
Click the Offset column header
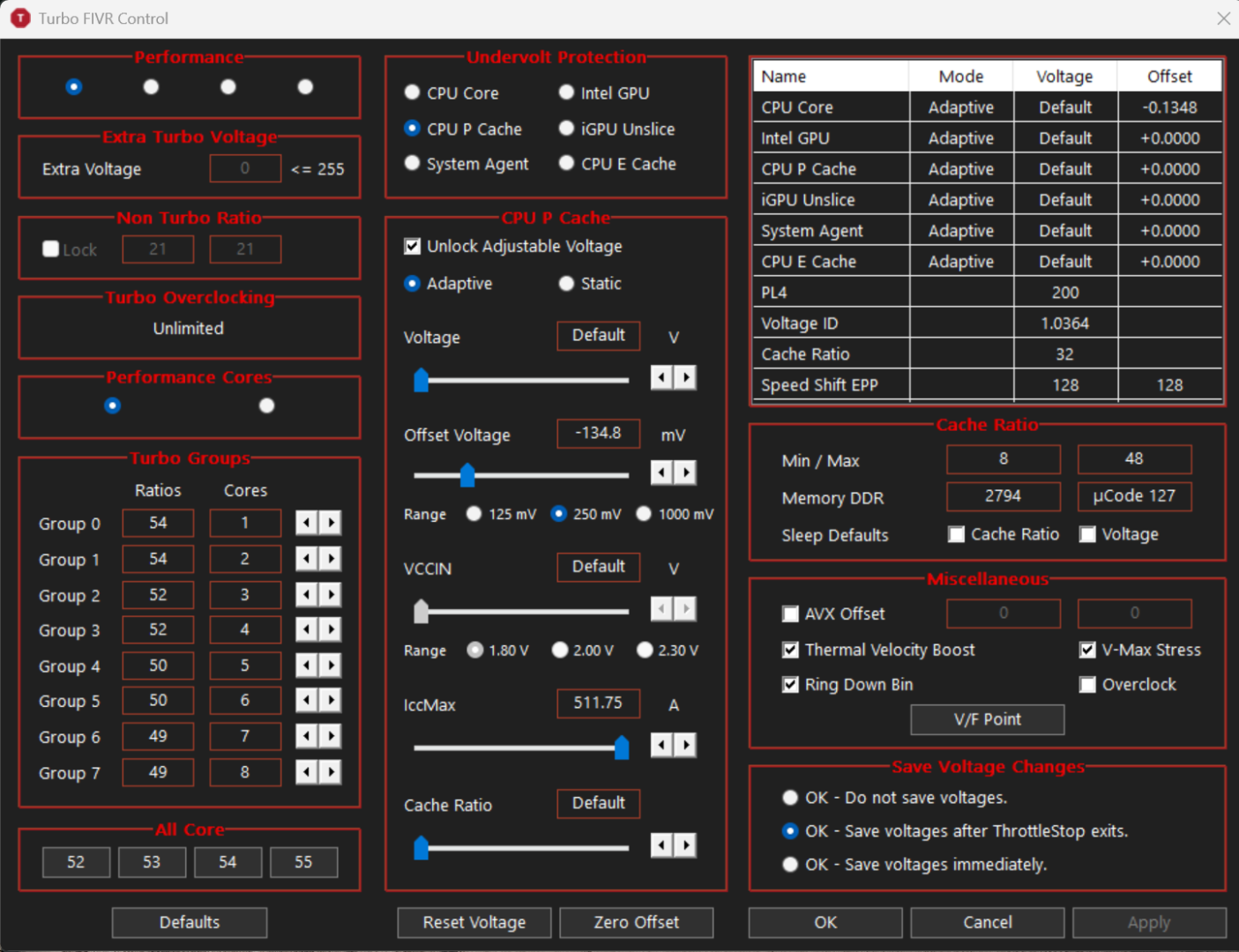click(1170, 77)
